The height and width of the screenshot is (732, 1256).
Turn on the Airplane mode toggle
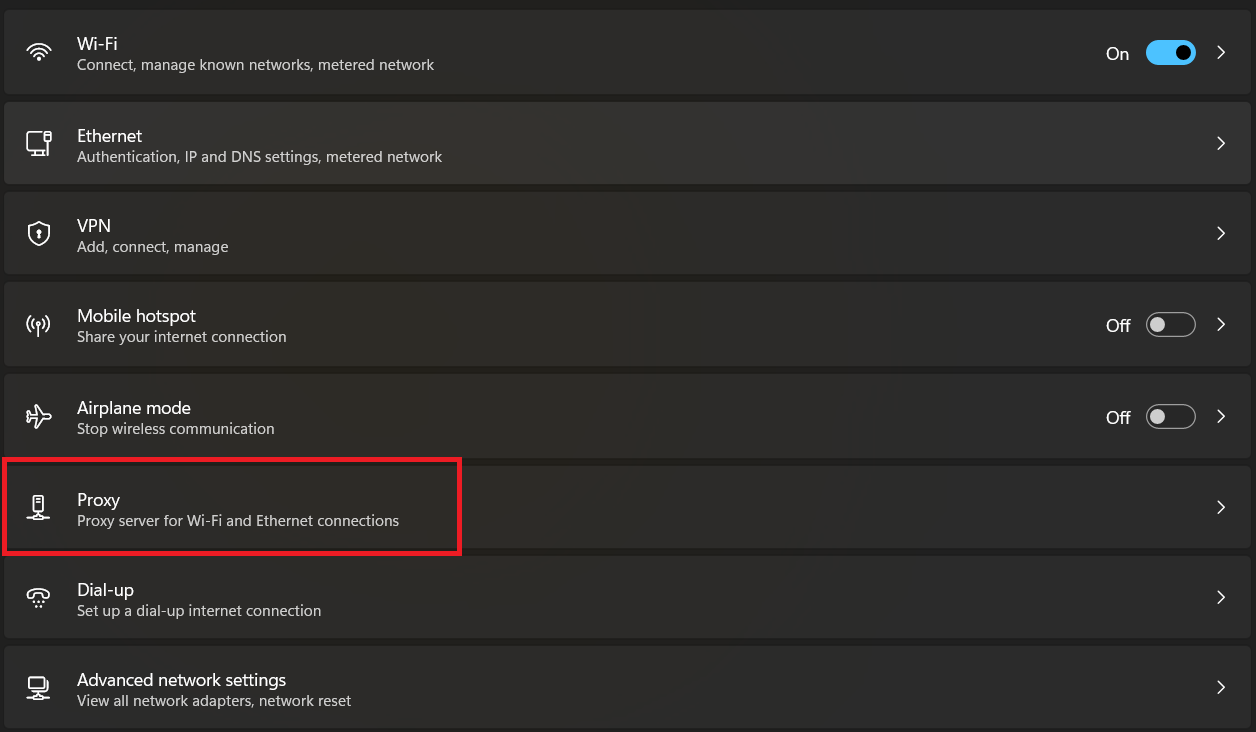(x=1170, y=417)
